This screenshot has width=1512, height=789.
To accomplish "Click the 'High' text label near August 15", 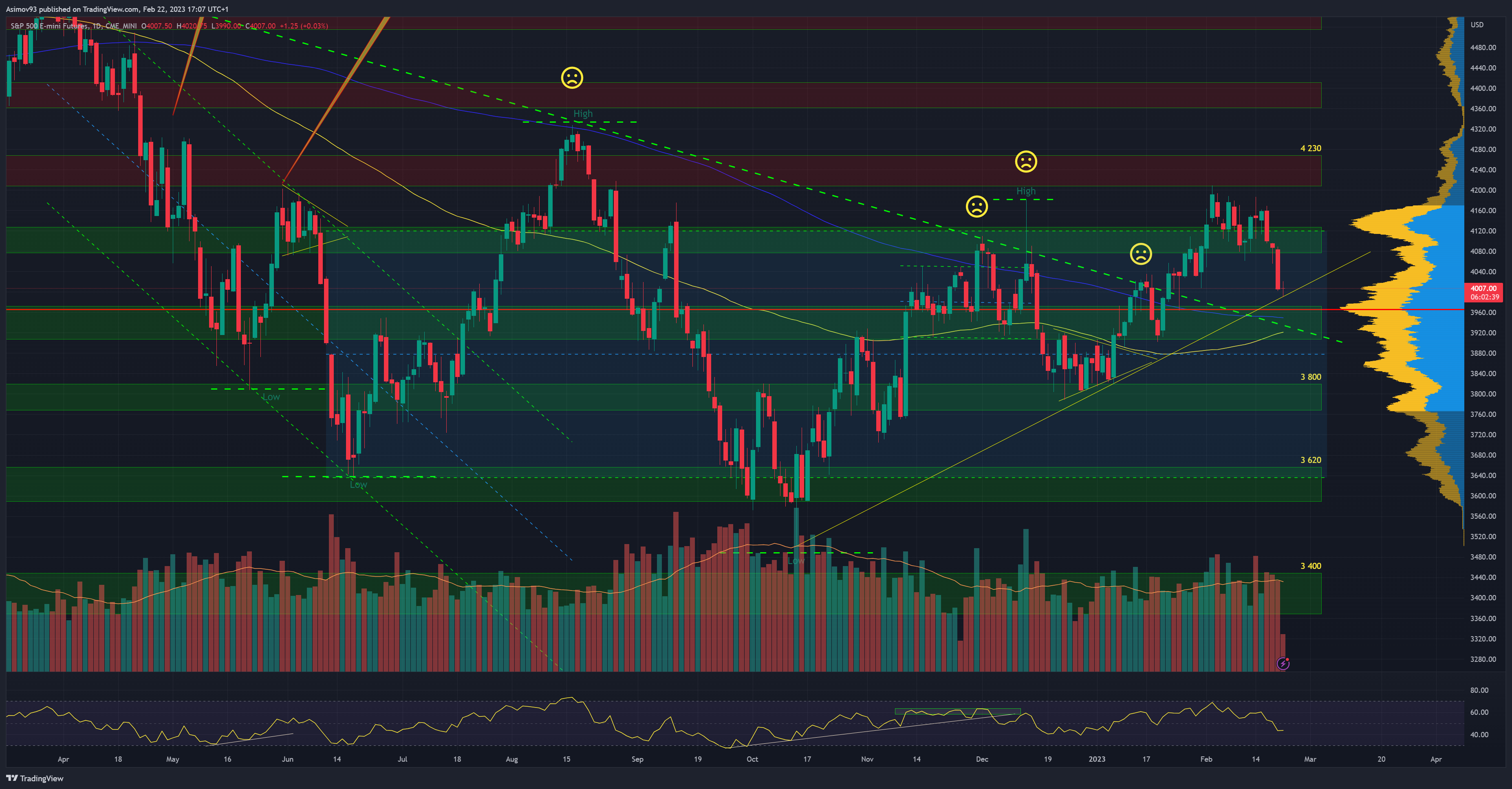I will point(583,113).
